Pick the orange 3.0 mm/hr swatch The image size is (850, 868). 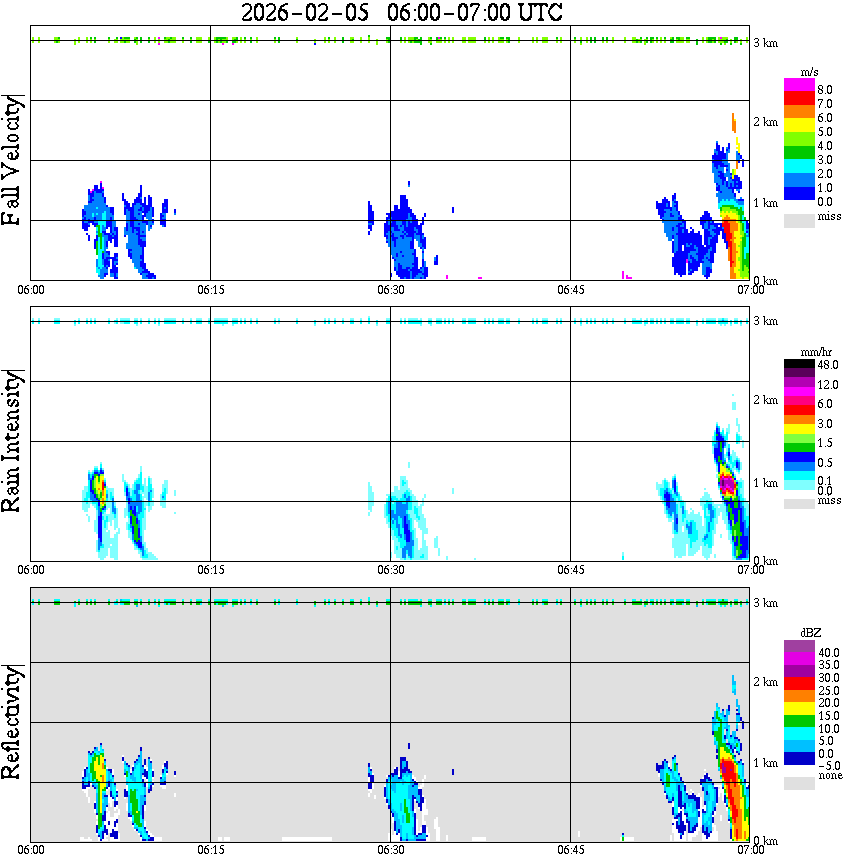799,419
